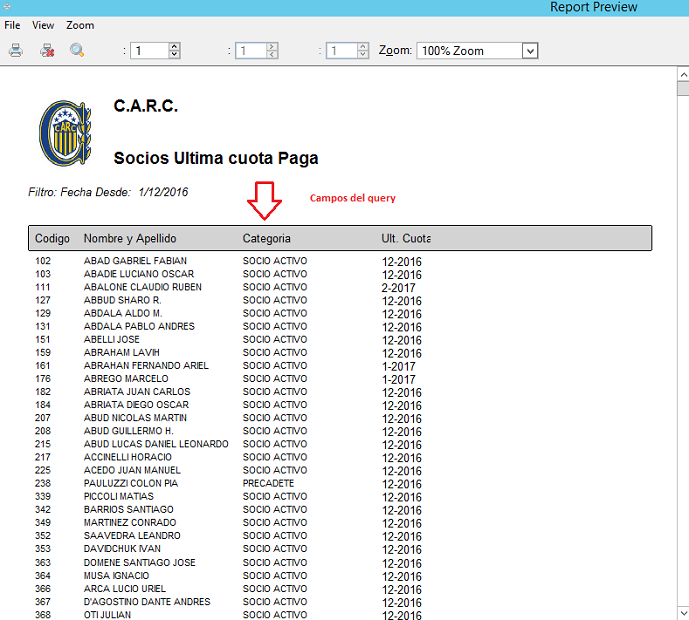The width and height of the screenshot is (689, 620).
Task: Increase the first page number spinner
Action: (174, 46)
